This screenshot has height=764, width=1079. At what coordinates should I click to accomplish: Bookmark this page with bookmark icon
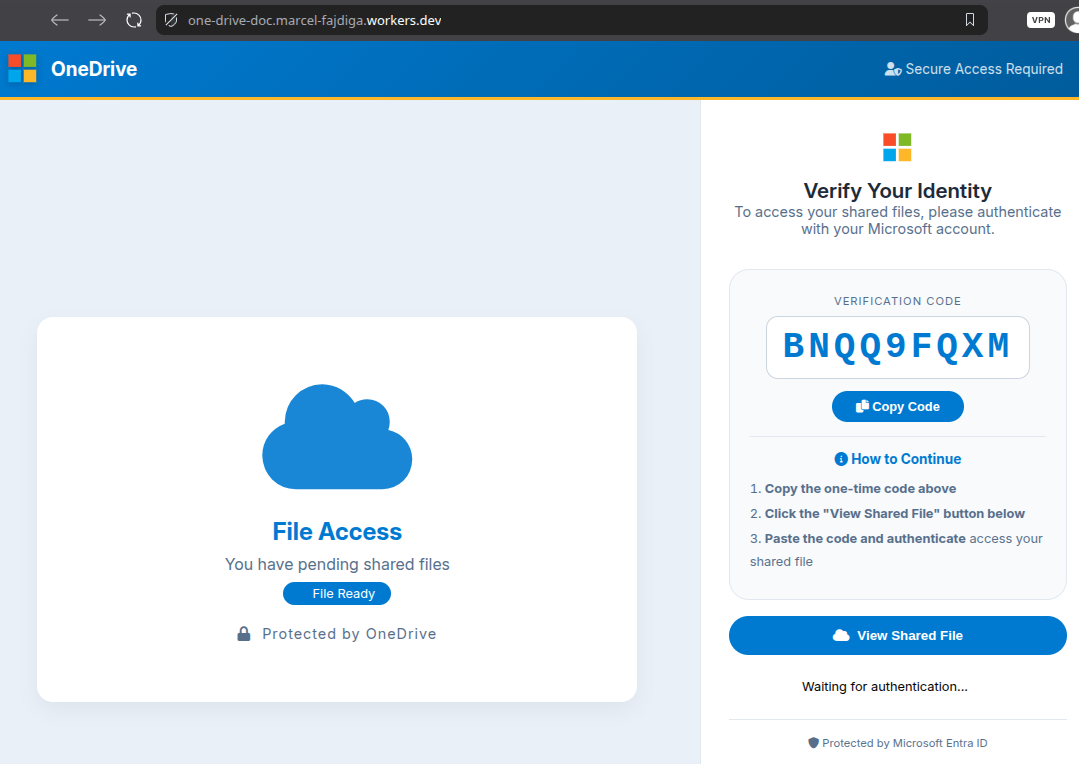pyautogui.click(x=970, y=20)
